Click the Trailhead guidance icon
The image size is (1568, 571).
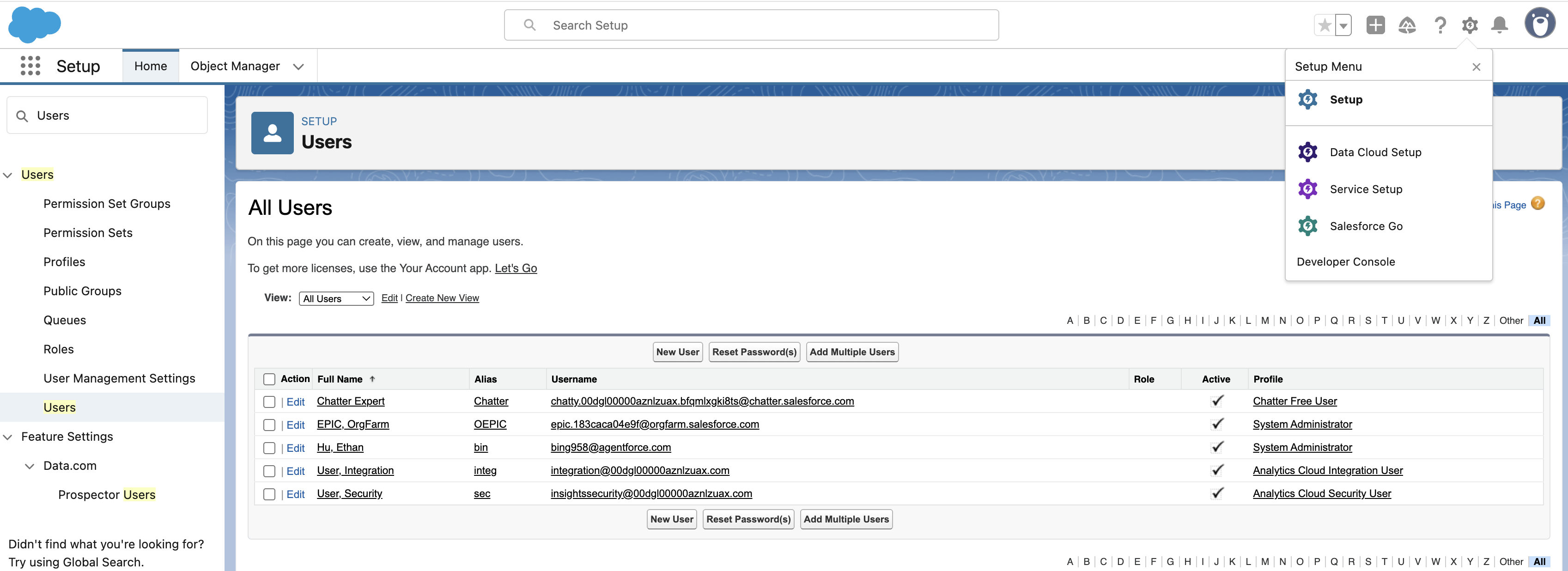click(1407, 25)
